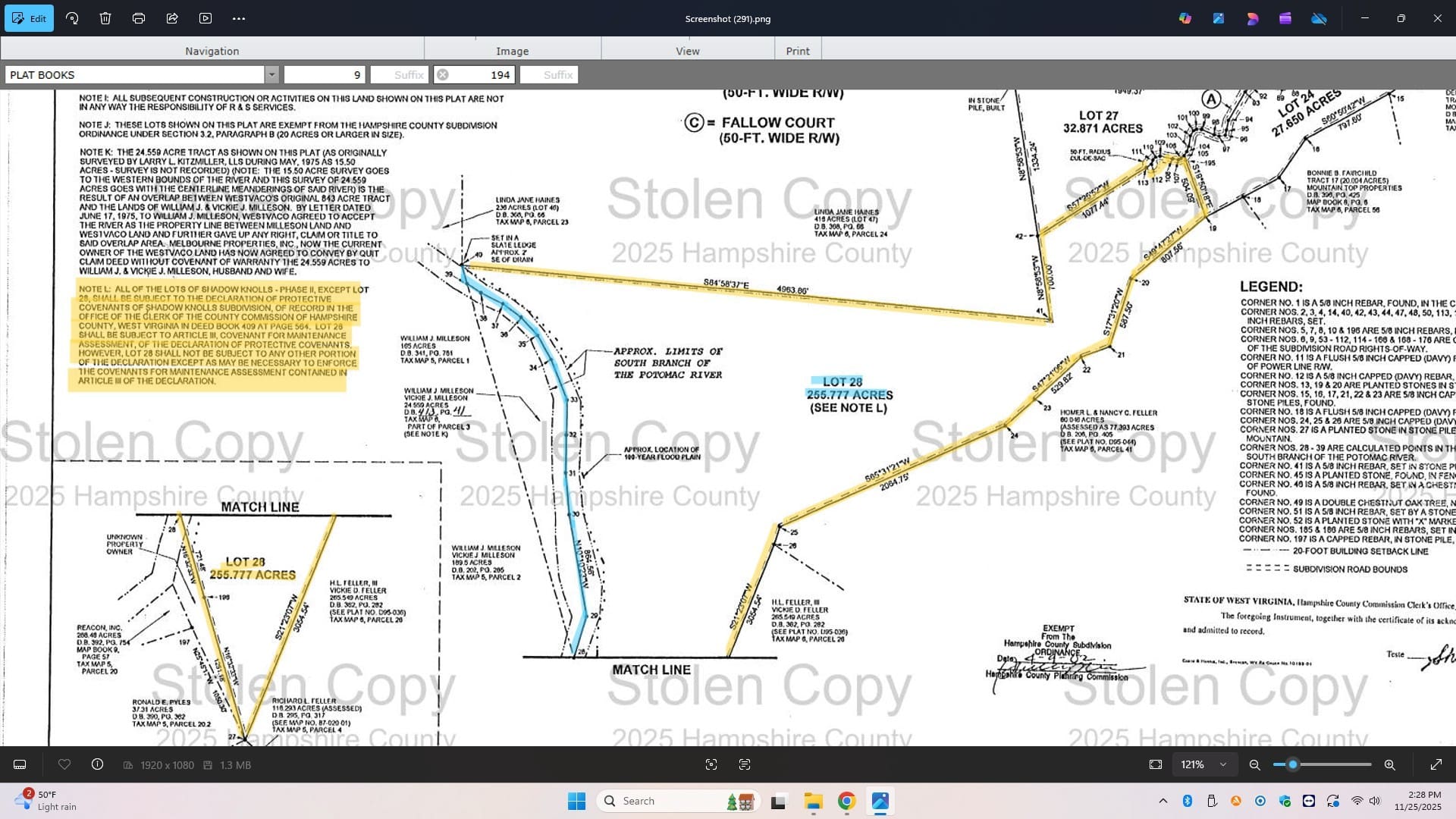This screenshot has width=1456, height=819.
Task: Mark image as favorite with heart
Action: [x=64, y=764]
